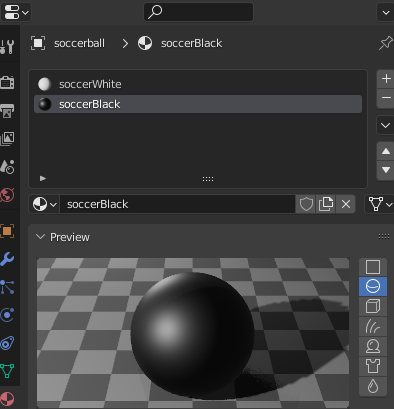Open the View Layer properties tab
This screenshot has width=394, height=409.
tap(7, 138)
